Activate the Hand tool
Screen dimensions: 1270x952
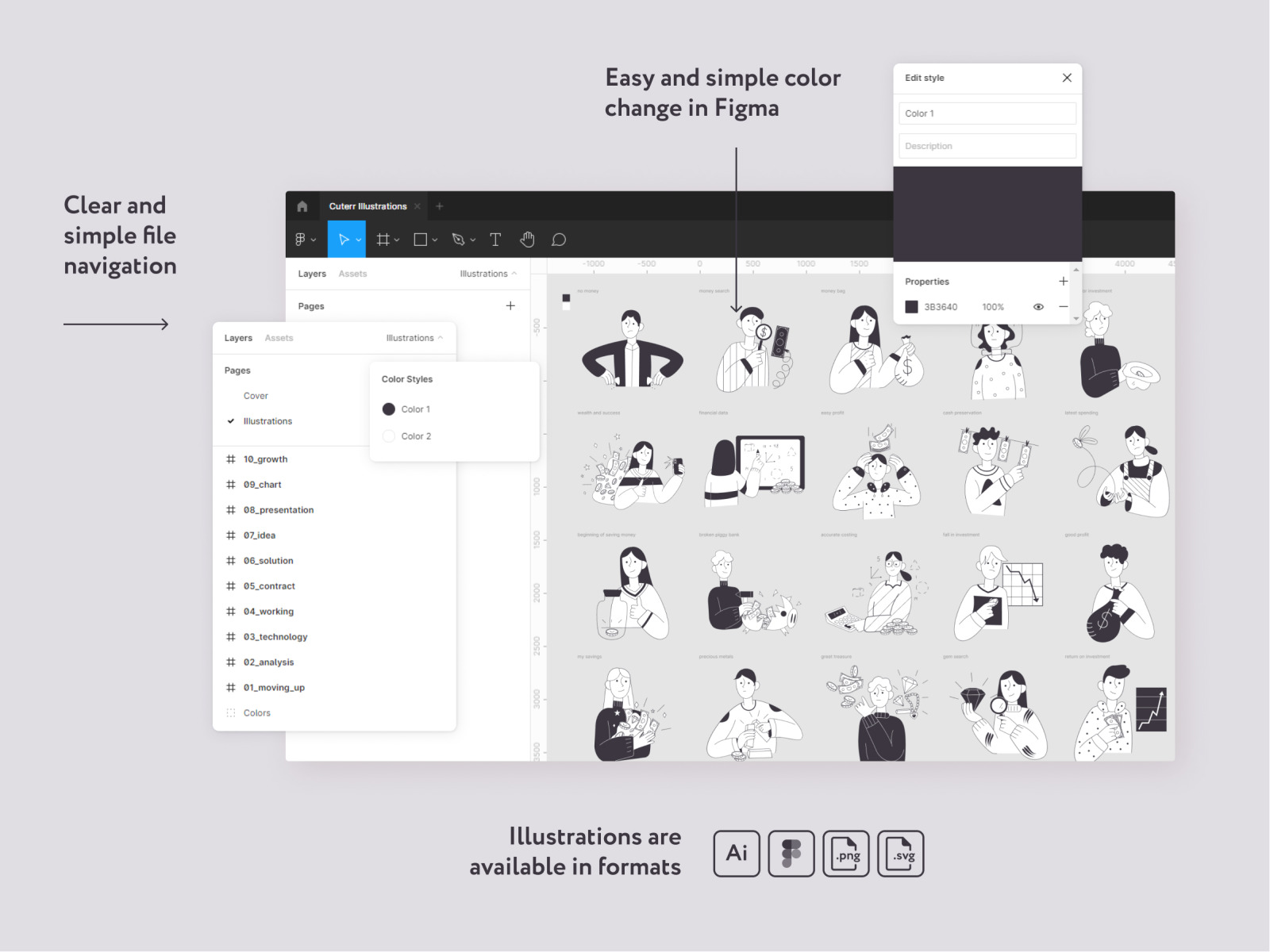click(x=527, y=240)
